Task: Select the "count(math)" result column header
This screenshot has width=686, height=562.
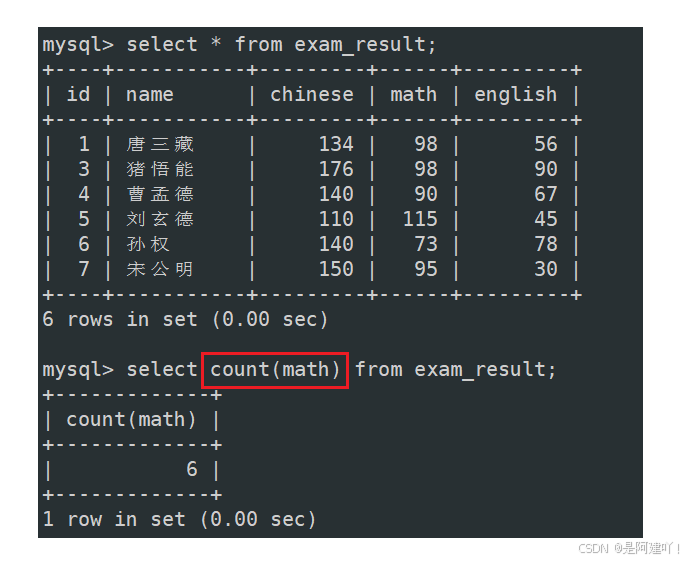Action: 131,419
